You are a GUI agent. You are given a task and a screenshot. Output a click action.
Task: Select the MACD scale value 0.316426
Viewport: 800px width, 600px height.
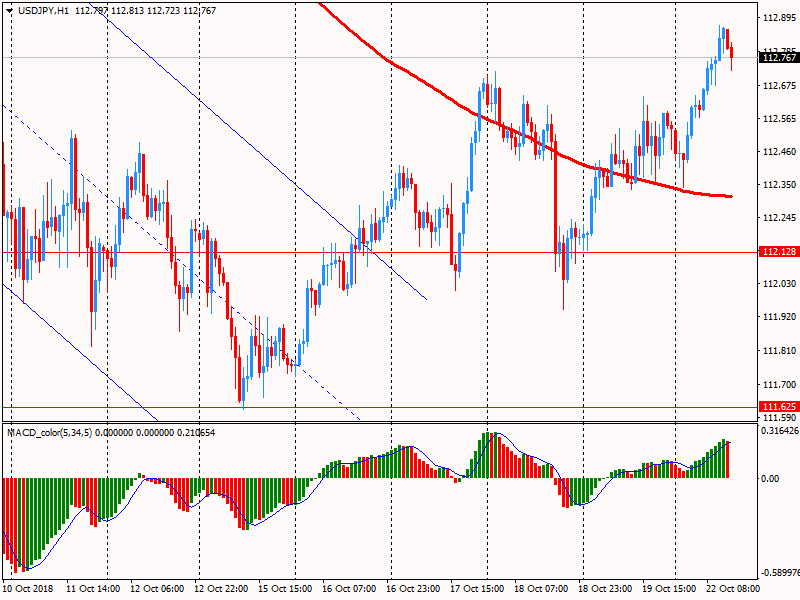point(780,431)
